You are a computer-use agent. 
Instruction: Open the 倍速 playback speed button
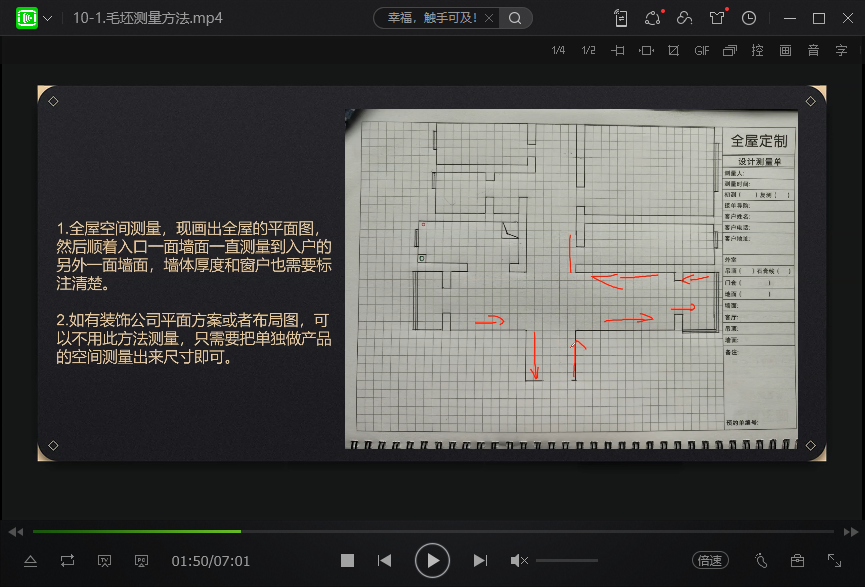click(x=710, y=561)
